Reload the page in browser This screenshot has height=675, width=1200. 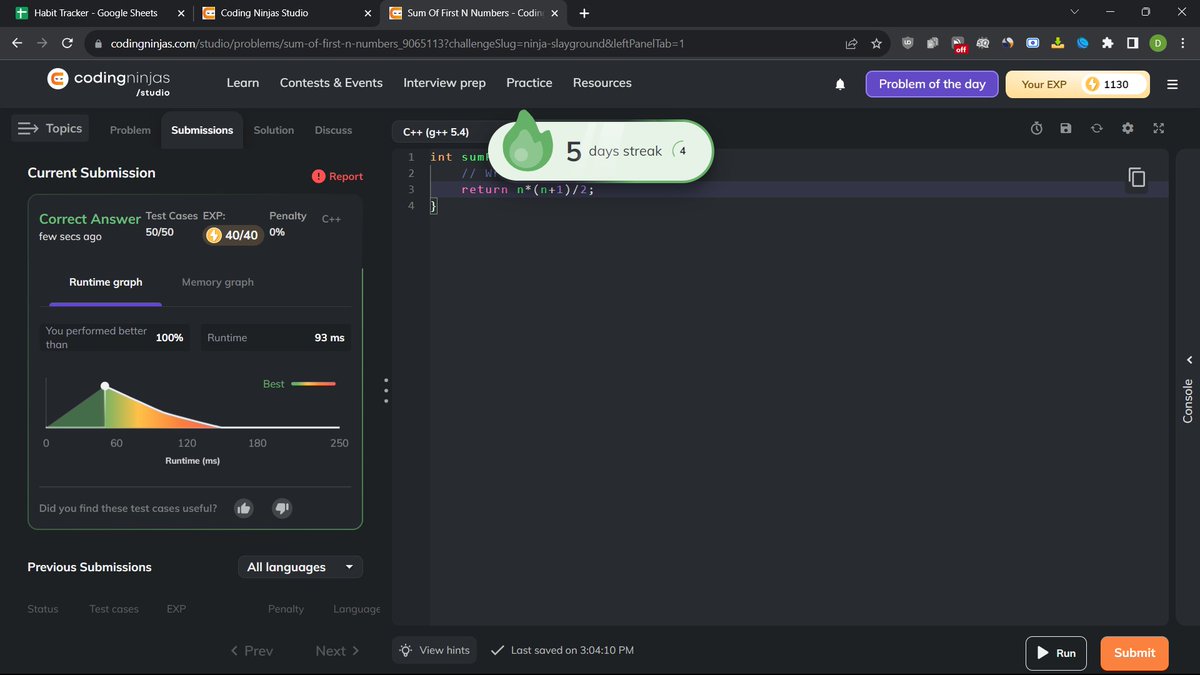tap(67, 44)
